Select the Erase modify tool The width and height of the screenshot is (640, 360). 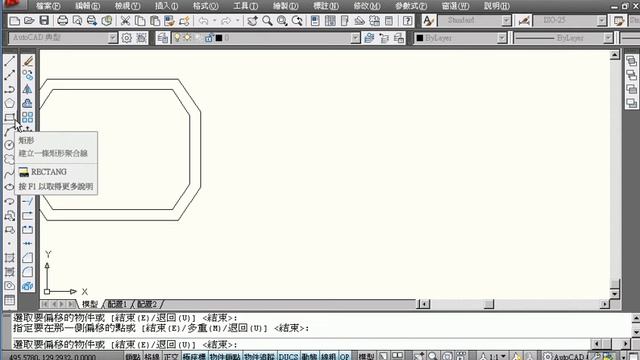[27, 62]
